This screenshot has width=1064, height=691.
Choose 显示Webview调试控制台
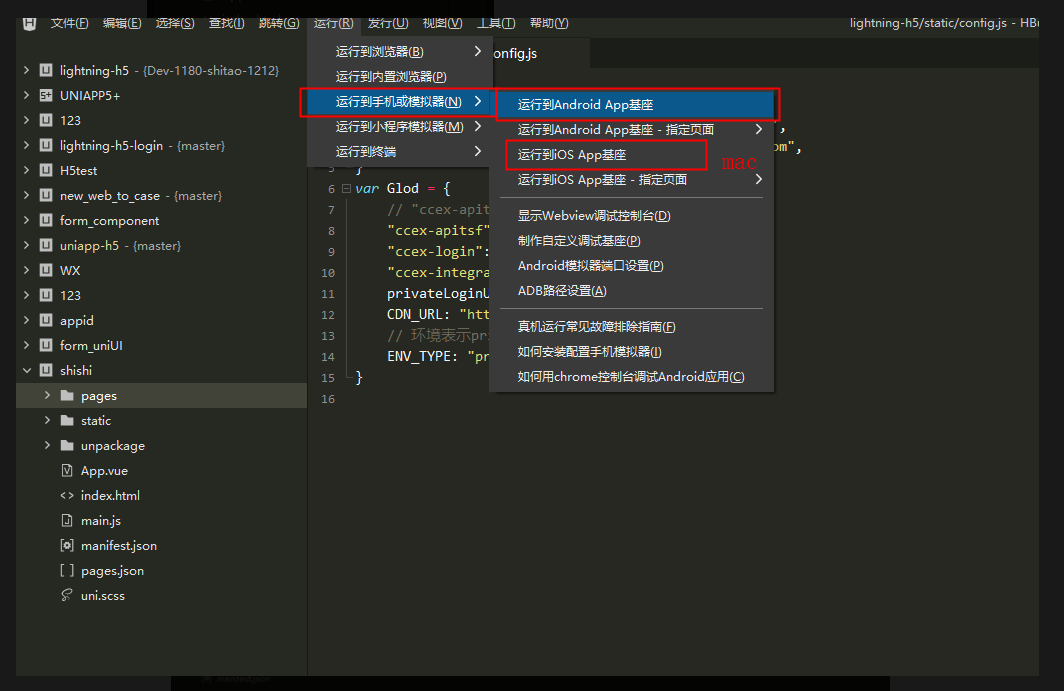tap(594, 216)
